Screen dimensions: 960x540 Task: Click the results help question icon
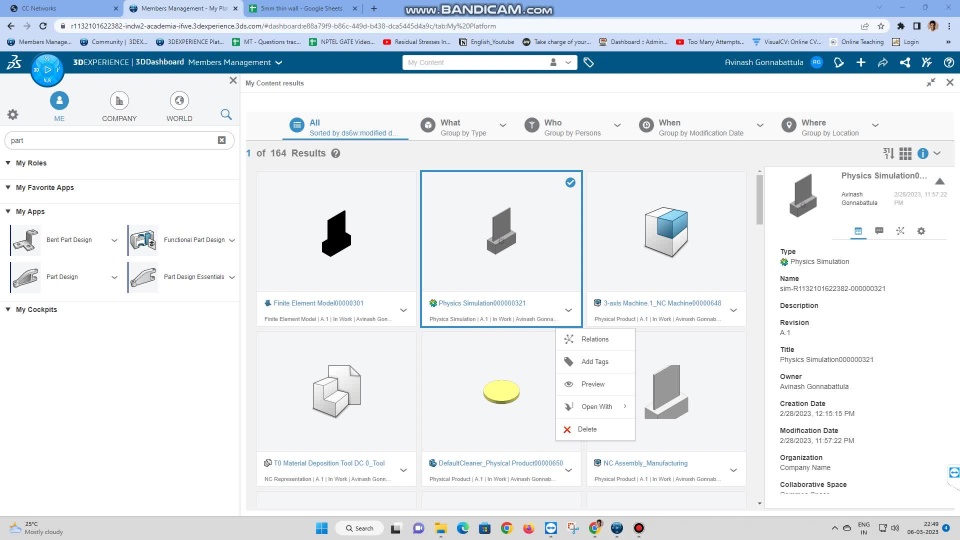coord(336,153)
